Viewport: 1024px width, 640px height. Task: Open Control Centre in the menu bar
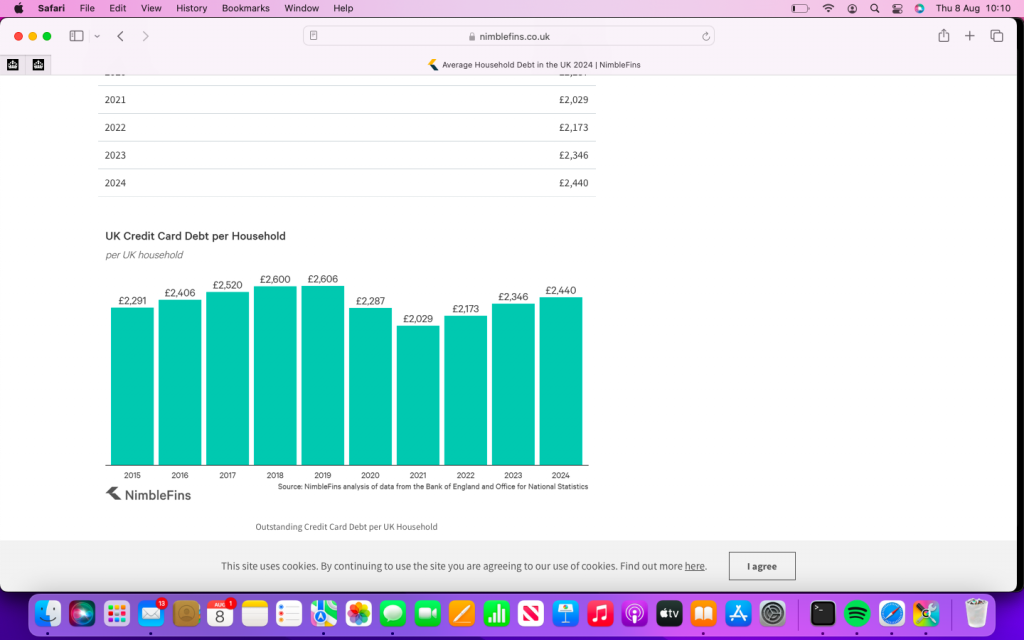click(x=897, y=8)
